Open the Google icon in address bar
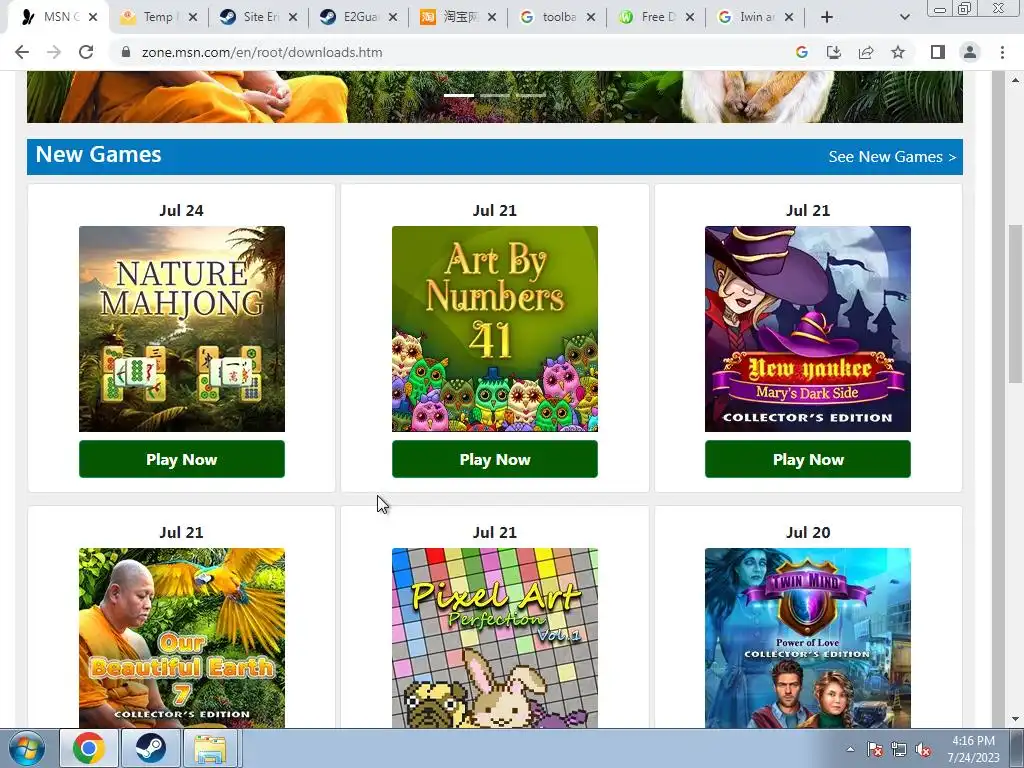 tap(801, 52)
